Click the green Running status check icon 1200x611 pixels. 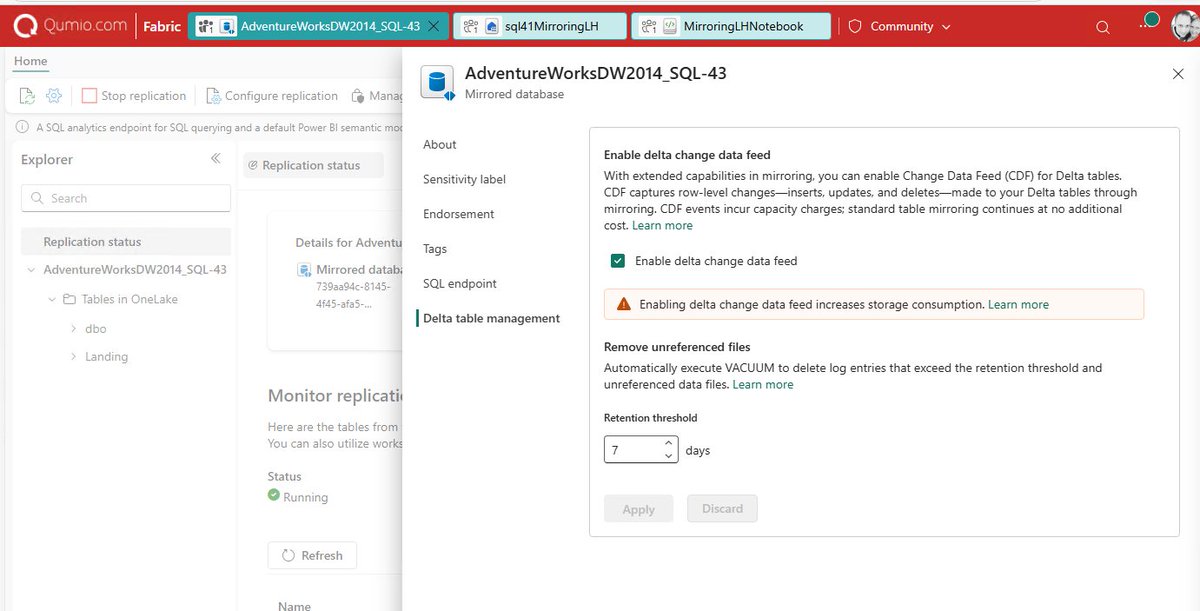[274, 495]
